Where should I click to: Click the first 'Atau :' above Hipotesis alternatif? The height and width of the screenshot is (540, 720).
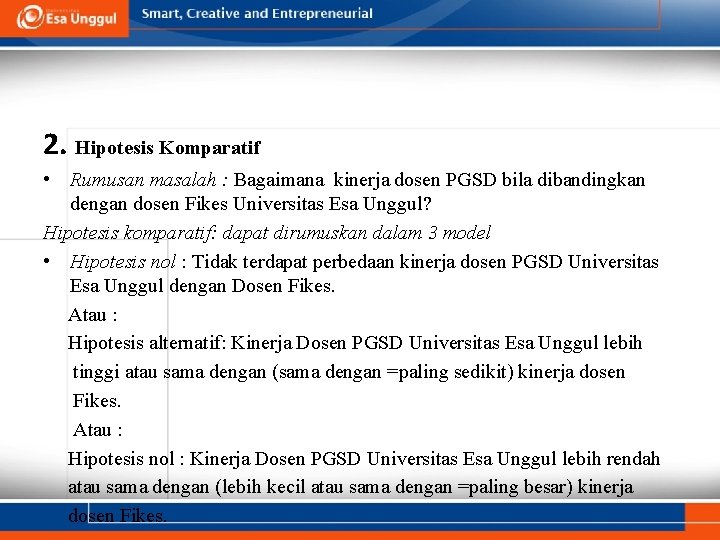(93, 315)
